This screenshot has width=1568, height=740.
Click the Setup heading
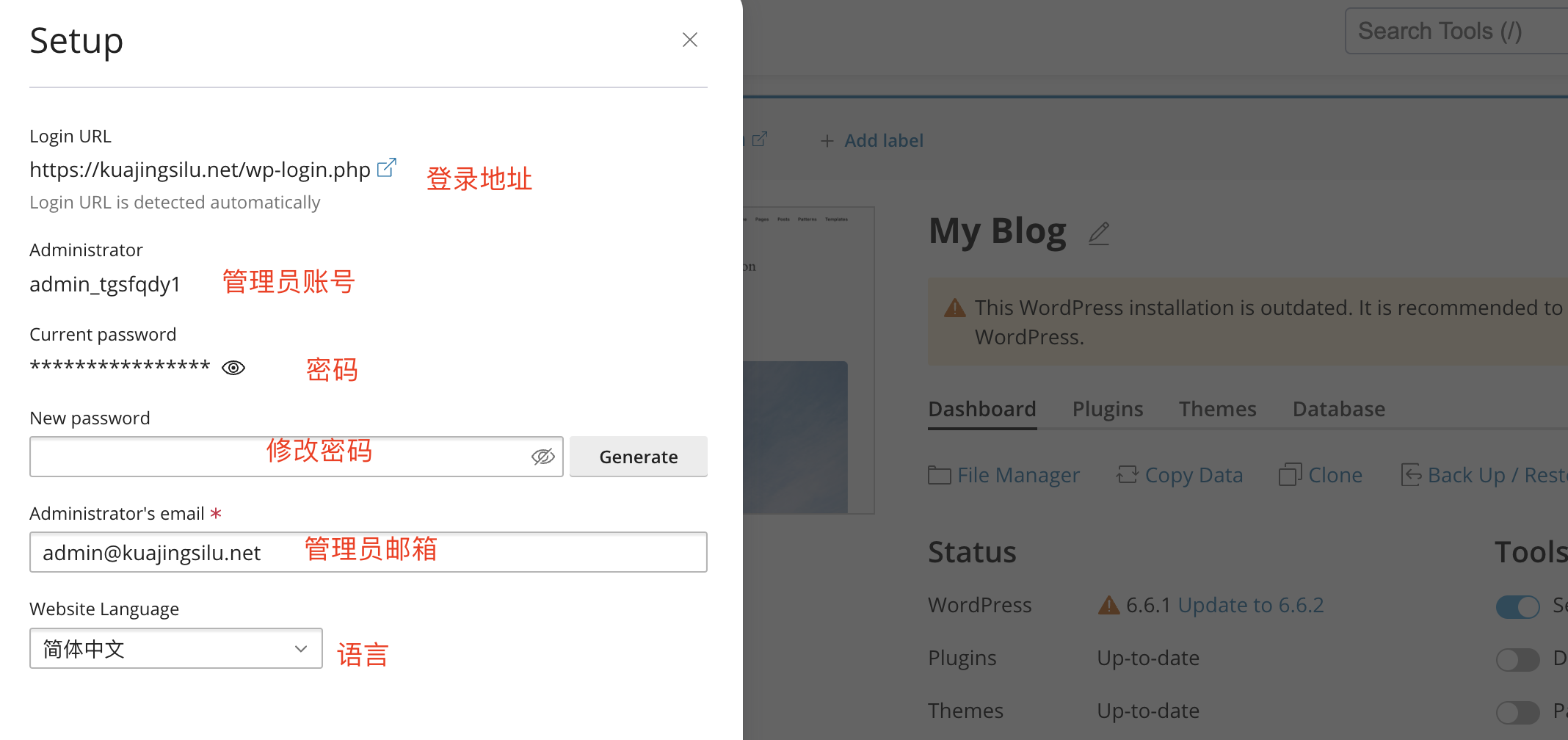[76, 41]
